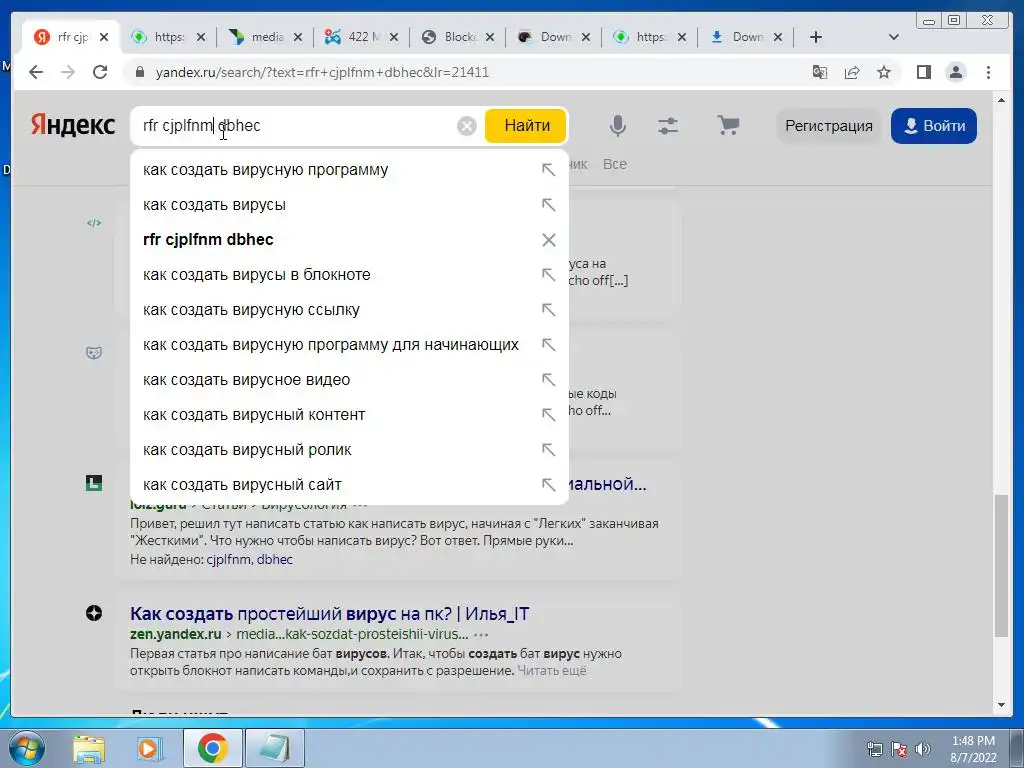Close the media tab
This screenshot has width=1024, height=768.
coord(298,37)
